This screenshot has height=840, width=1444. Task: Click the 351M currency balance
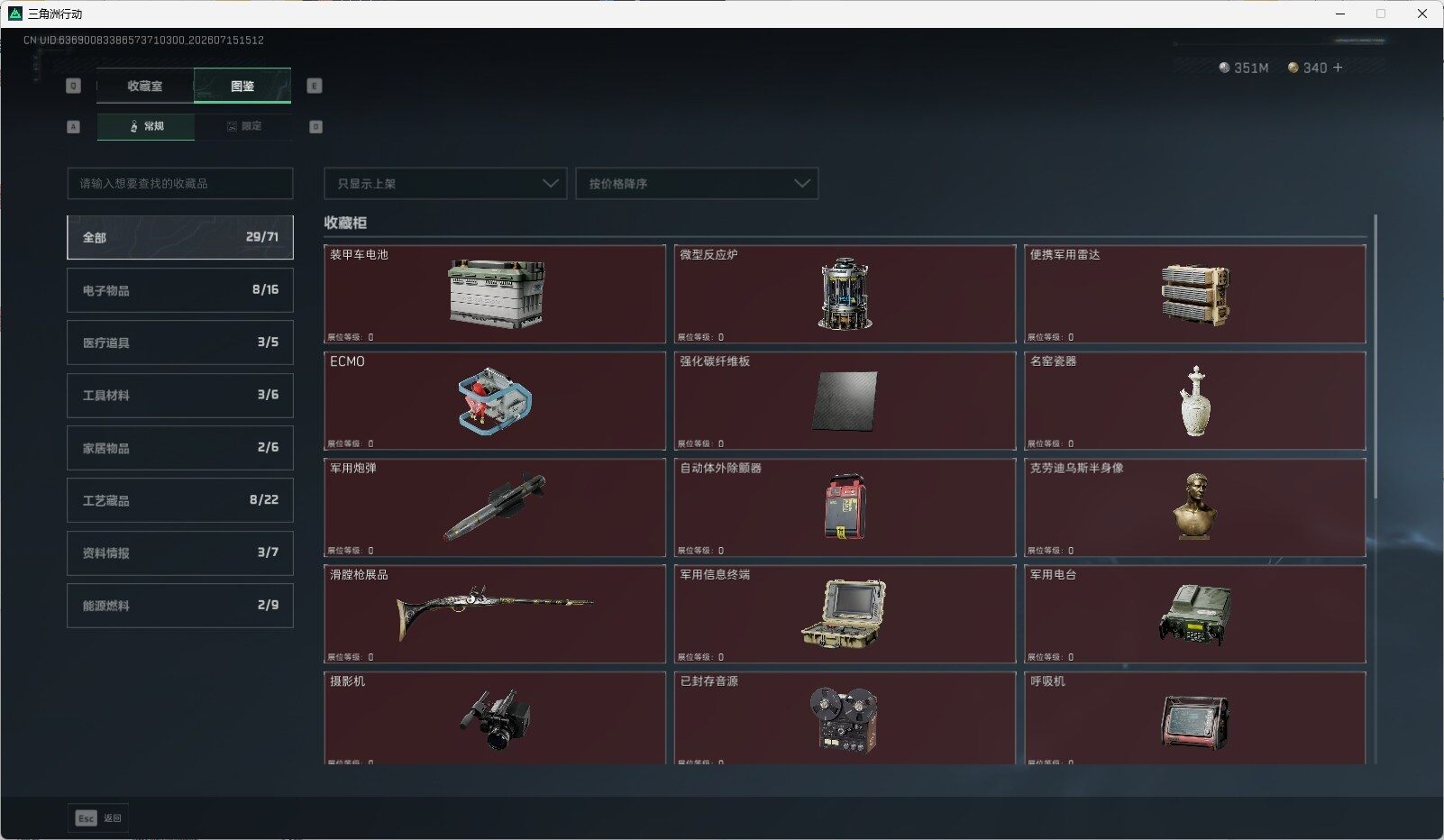click(1244, 68)
